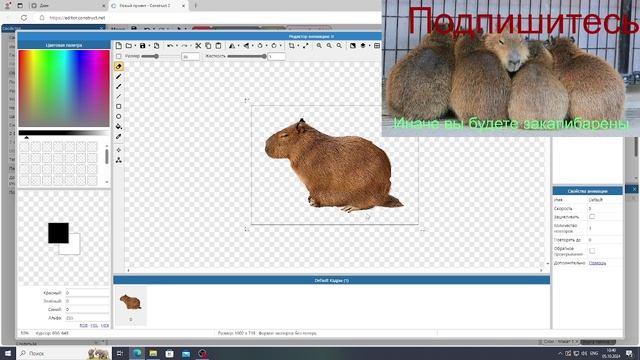Adjust the hardness slider handle

pyautogui.click(x=264, y=56)
